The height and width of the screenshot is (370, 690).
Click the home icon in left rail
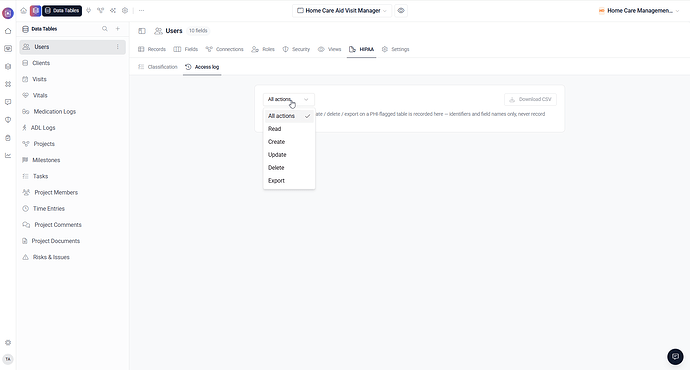point(8,31)
